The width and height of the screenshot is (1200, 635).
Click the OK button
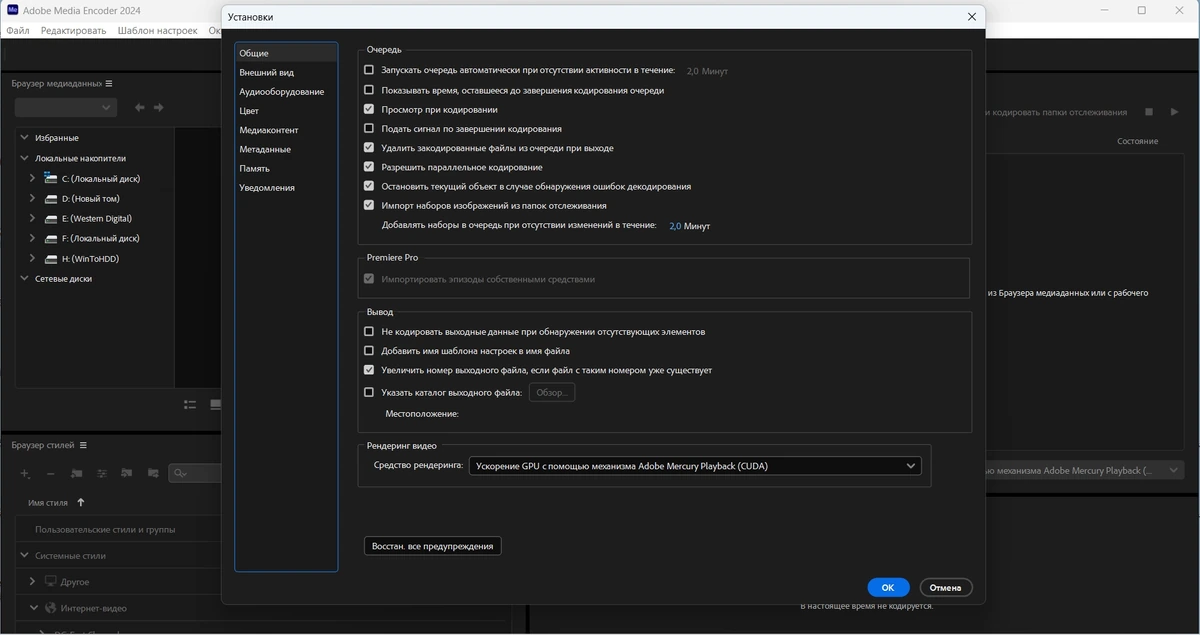[x=888, y=587]
